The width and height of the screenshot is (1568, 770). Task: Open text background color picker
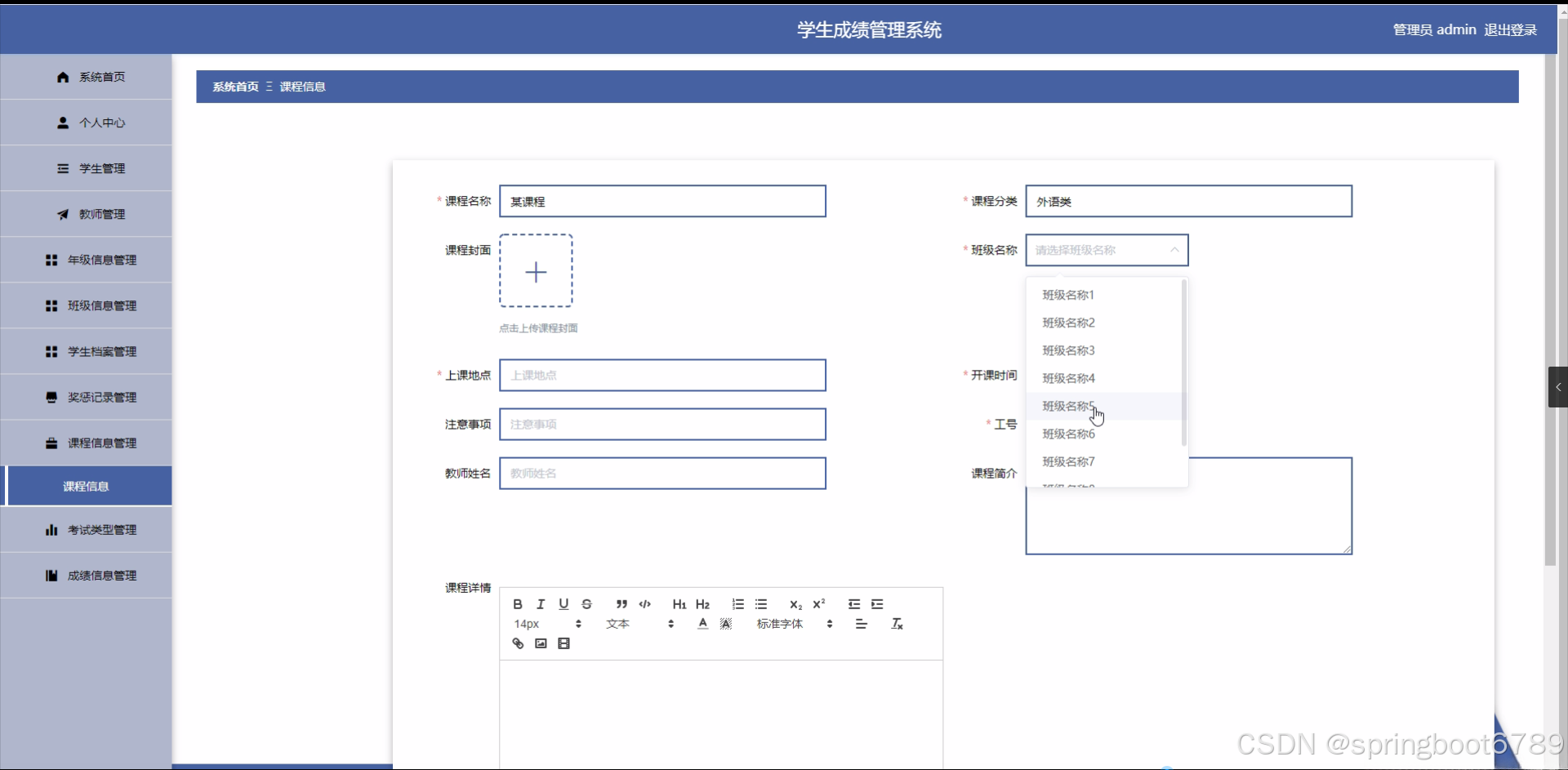(725, 624)
